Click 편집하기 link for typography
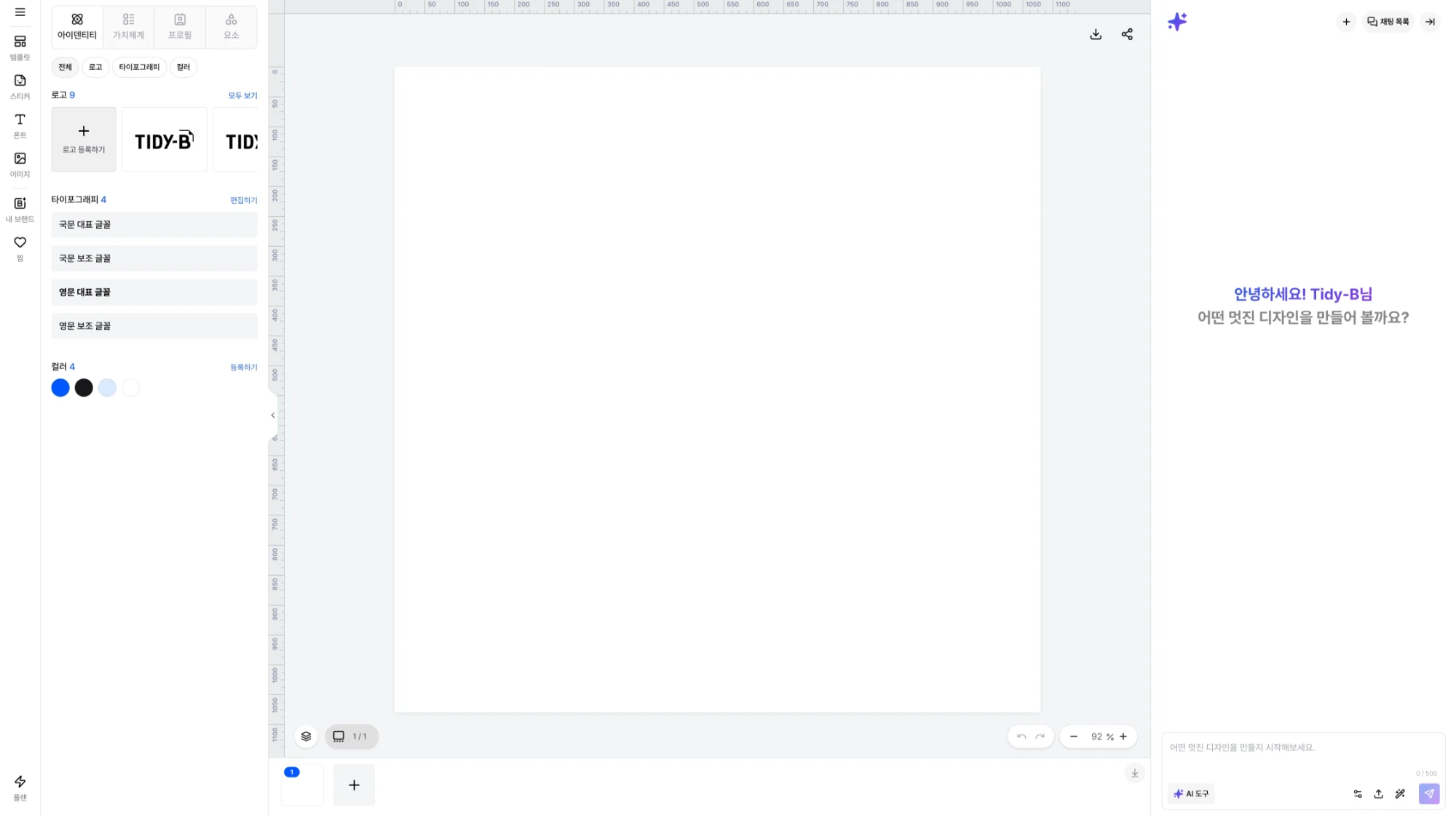The image size is (1456, 816). pyautogui.click(x=244, y=200)
